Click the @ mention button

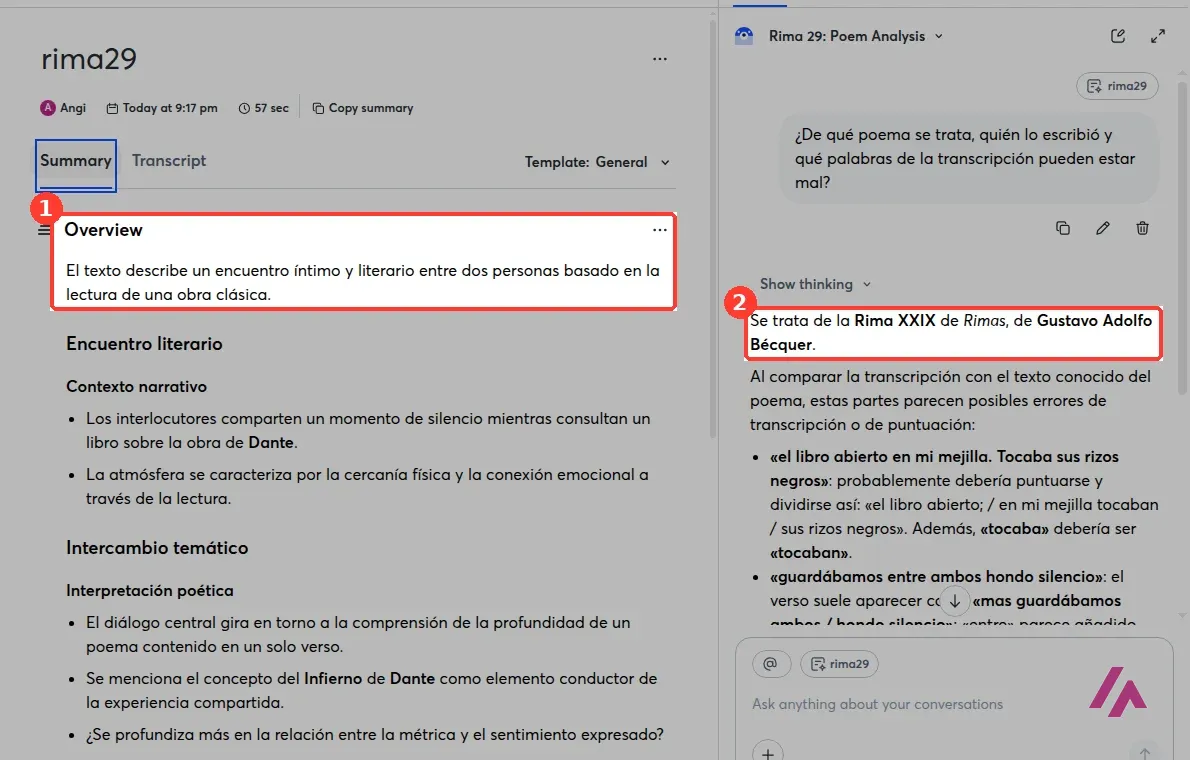point(770,664)
